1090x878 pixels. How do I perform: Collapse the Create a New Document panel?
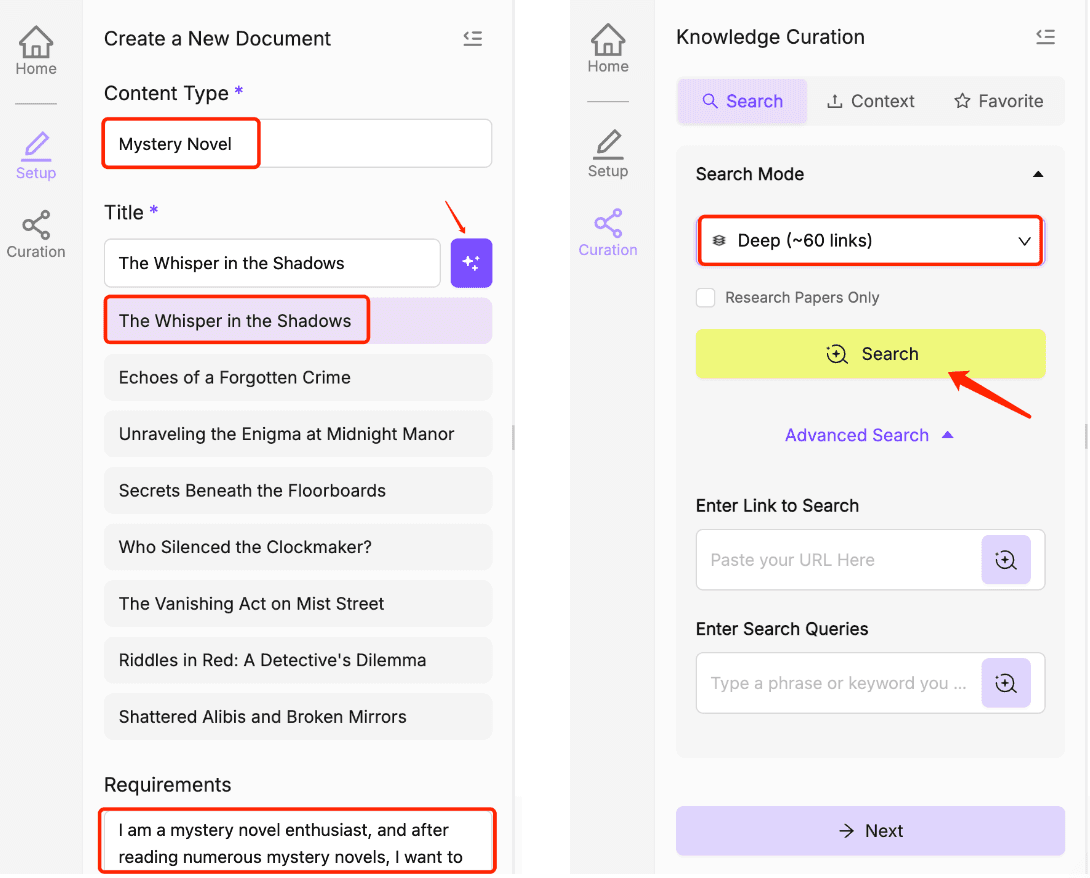(473, 39)
